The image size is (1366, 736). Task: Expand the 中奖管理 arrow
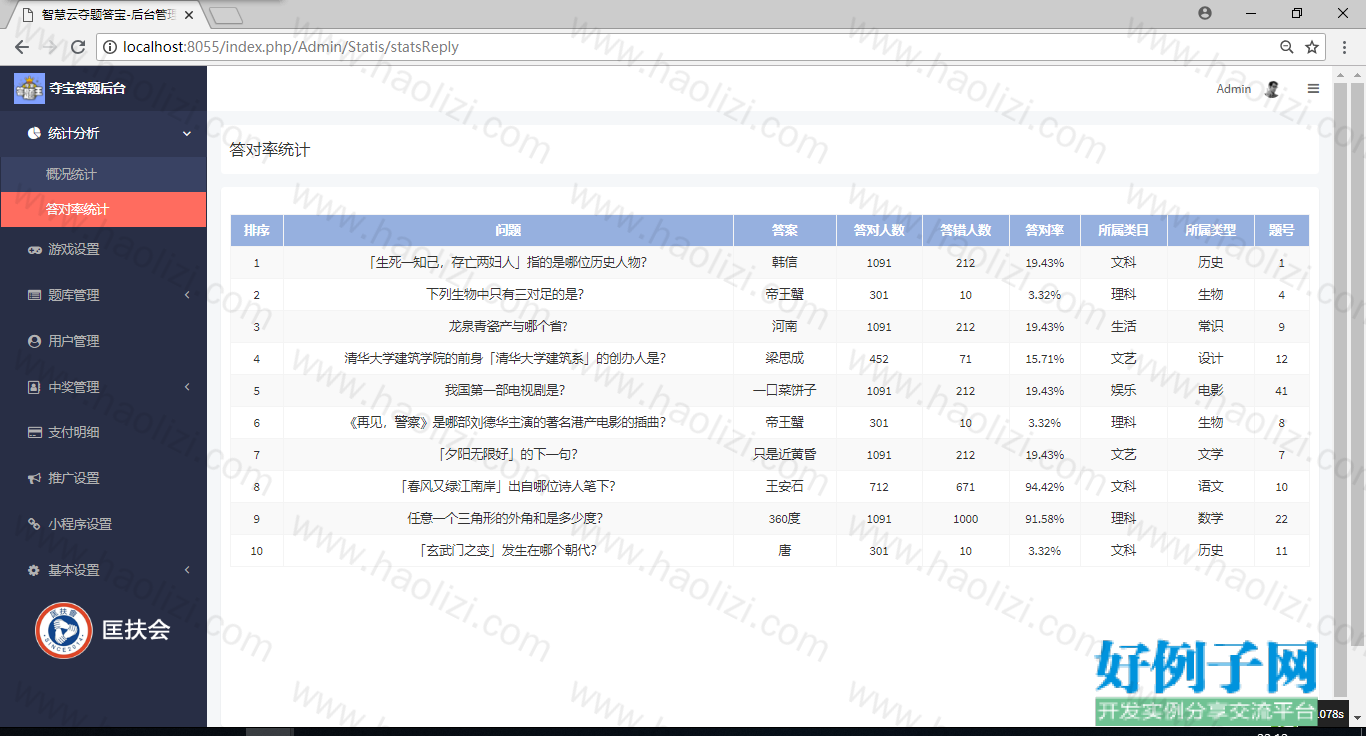187,387
